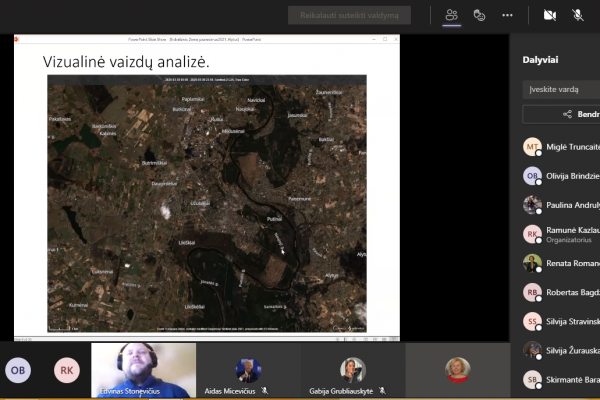
Task: Click the MT avatar in participants list
Action: pos(532,147)
